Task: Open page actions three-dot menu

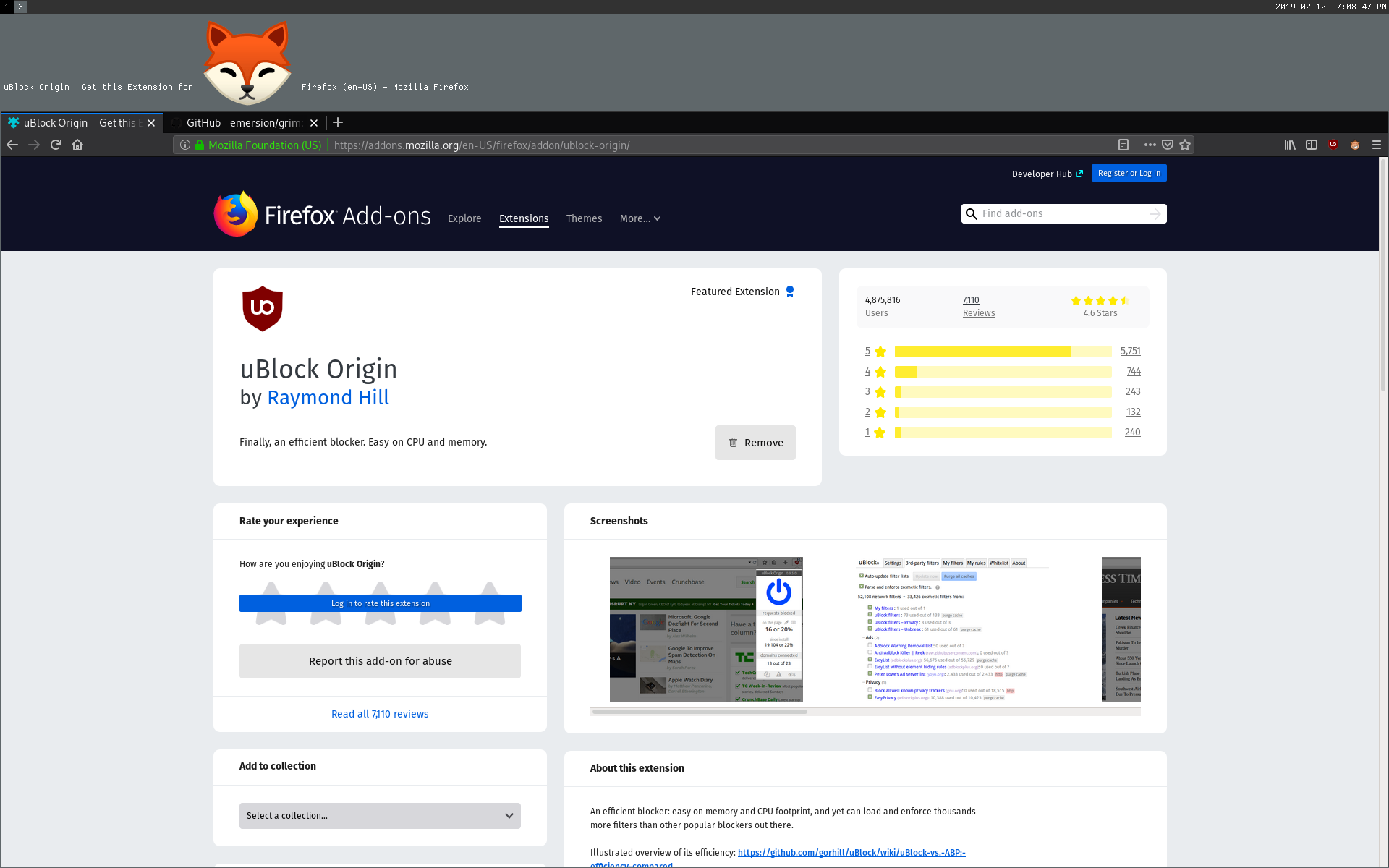Action: click(x=1150, y=145)
